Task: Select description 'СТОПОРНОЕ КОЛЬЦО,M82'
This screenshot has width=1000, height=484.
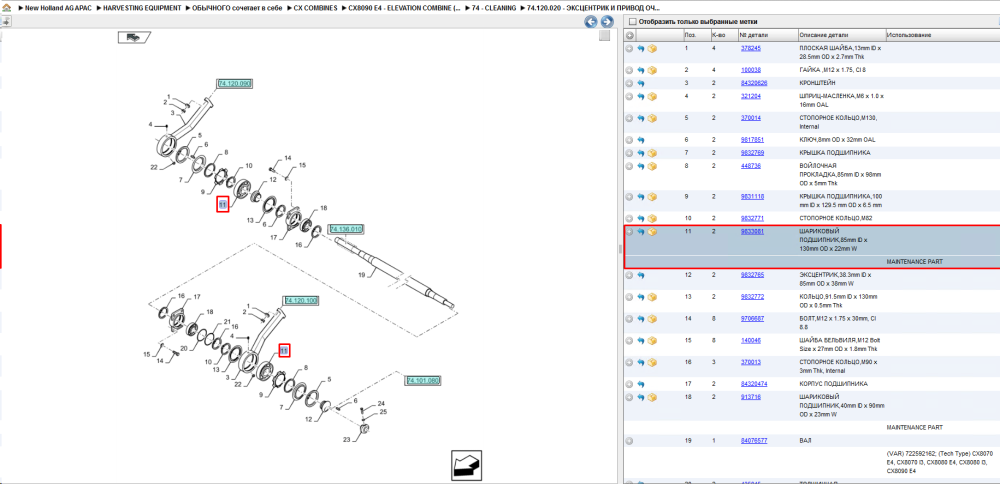Action: 835,219
